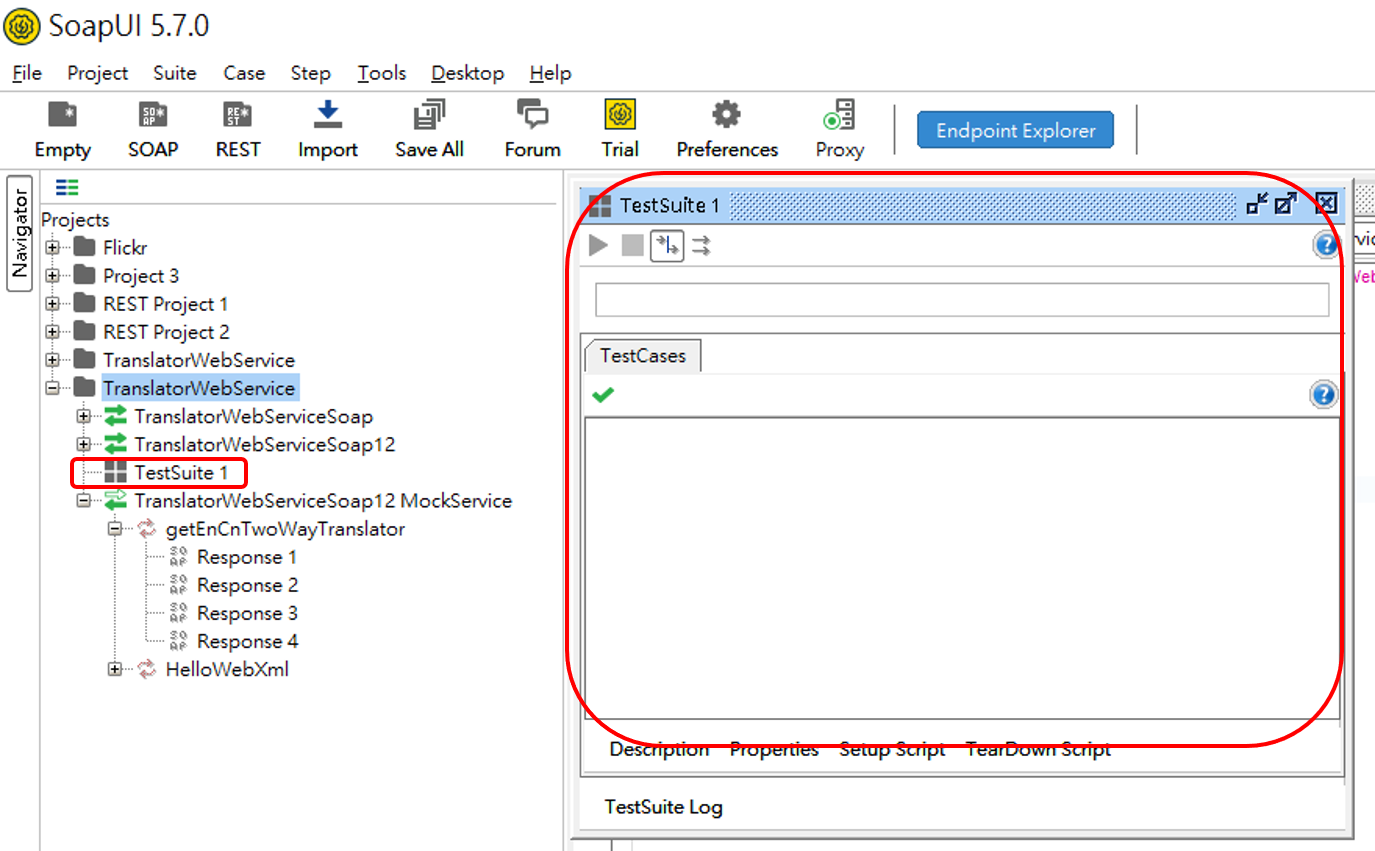
Task: Run the TestSuite with play button
Action: tap(598, 245)
